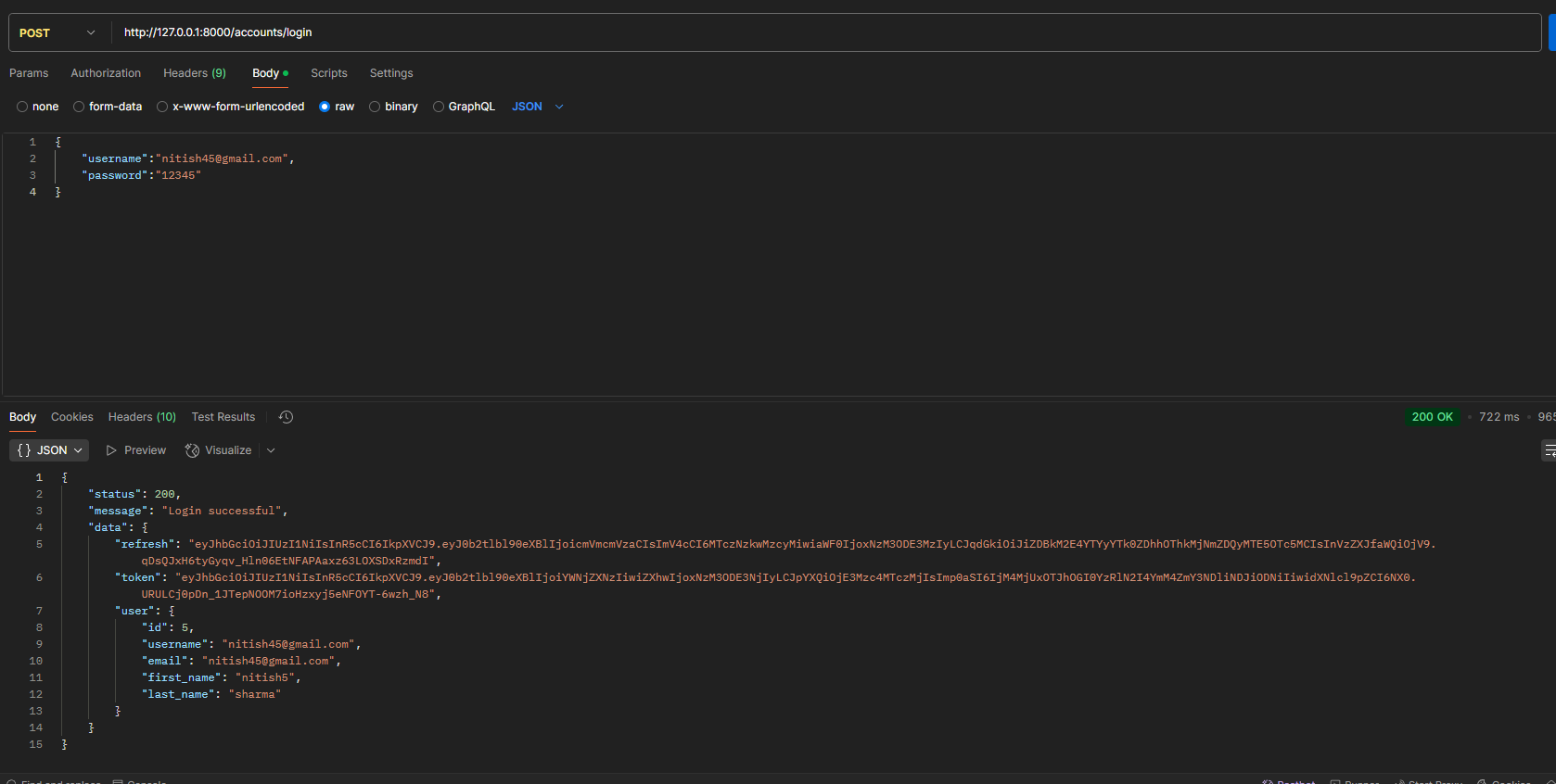Open the Authorization tab
Screen dimensions: 1556x784
point(106,73)
